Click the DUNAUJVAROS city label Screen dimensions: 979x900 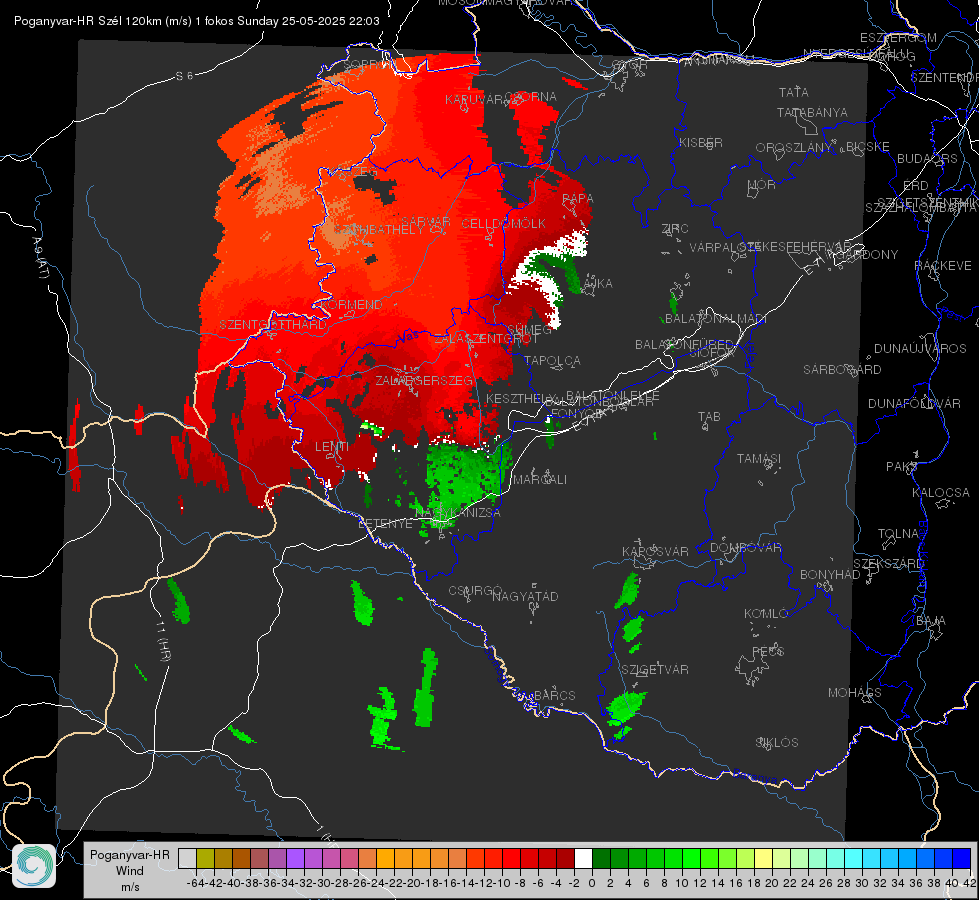920,349
